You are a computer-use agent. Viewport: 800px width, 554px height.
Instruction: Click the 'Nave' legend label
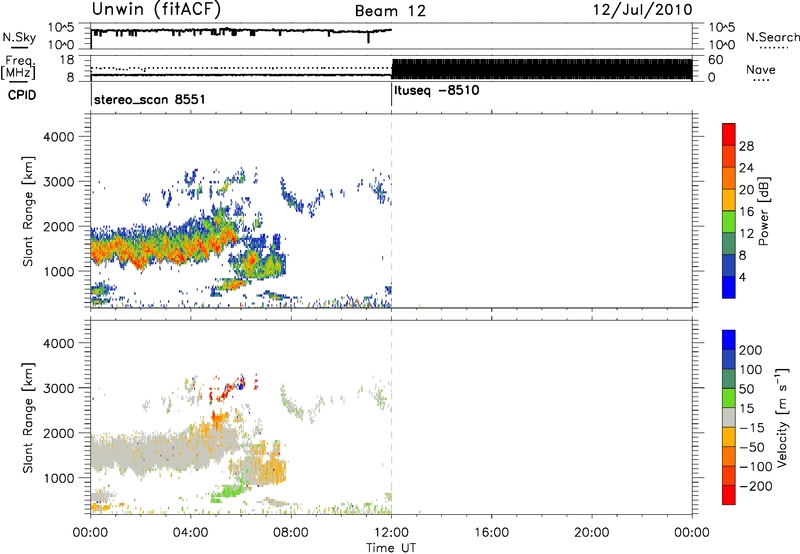coord(760,70)
